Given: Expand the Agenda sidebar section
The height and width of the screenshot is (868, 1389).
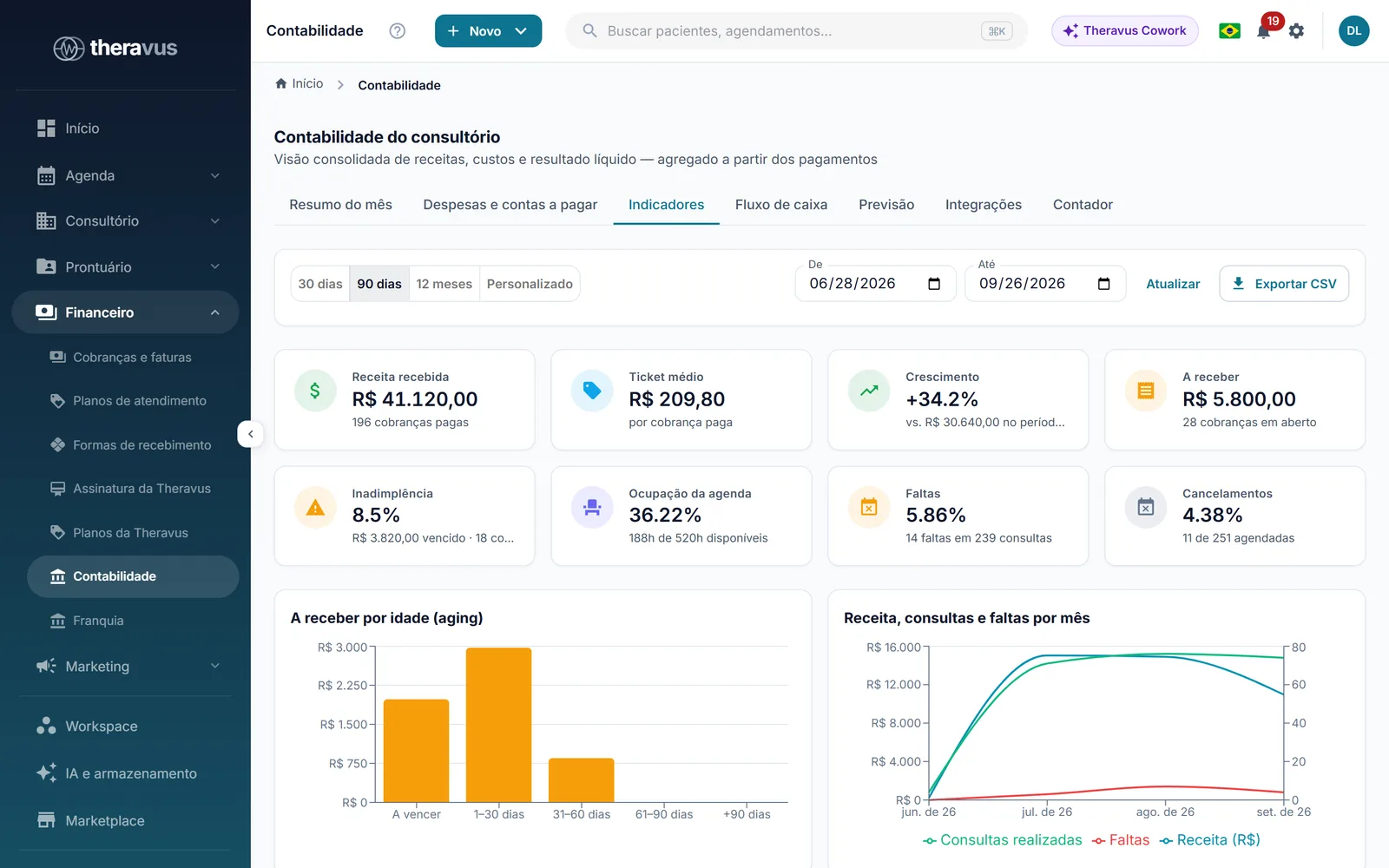Looking at the screenshot, I should pos(128,175).
